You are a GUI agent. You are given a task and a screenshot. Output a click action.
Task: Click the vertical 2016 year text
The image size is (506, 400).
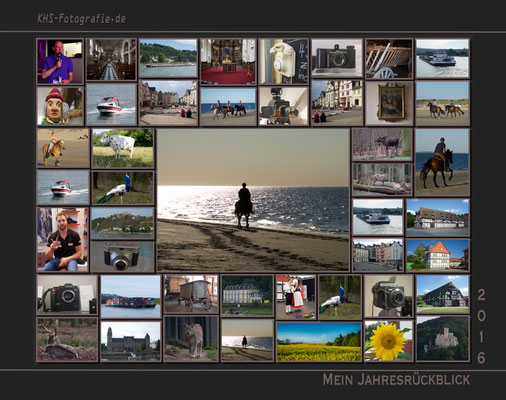(481, 326)
